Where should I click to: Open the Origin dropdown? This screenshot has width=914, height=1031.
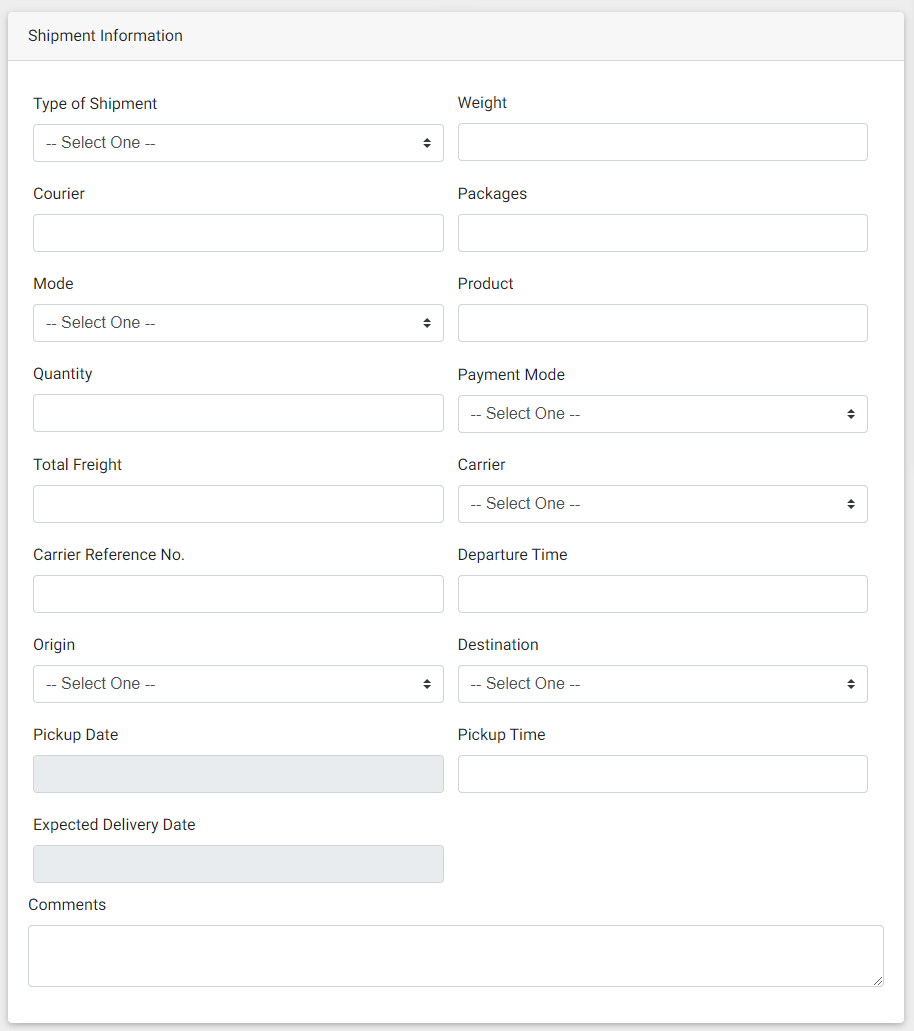pyautogui.click(x=238, y=684)
